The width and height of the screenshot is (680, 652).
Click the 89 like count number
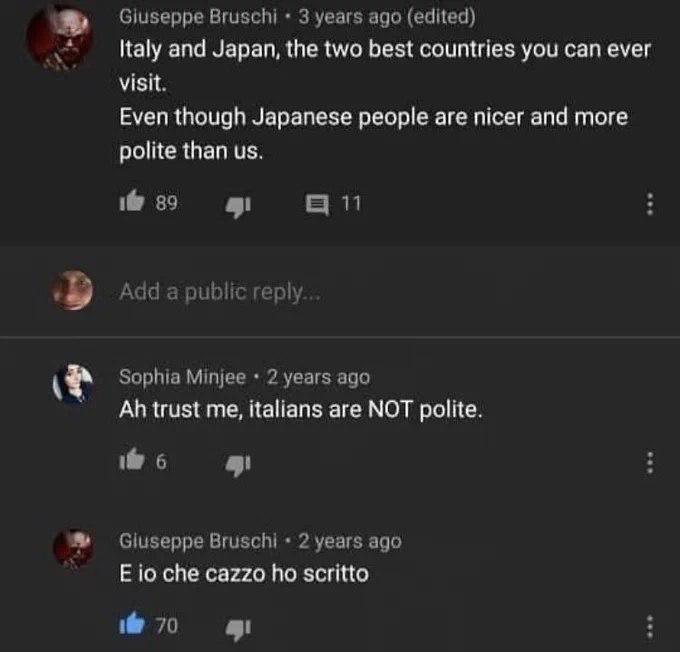tap(167, 203)
